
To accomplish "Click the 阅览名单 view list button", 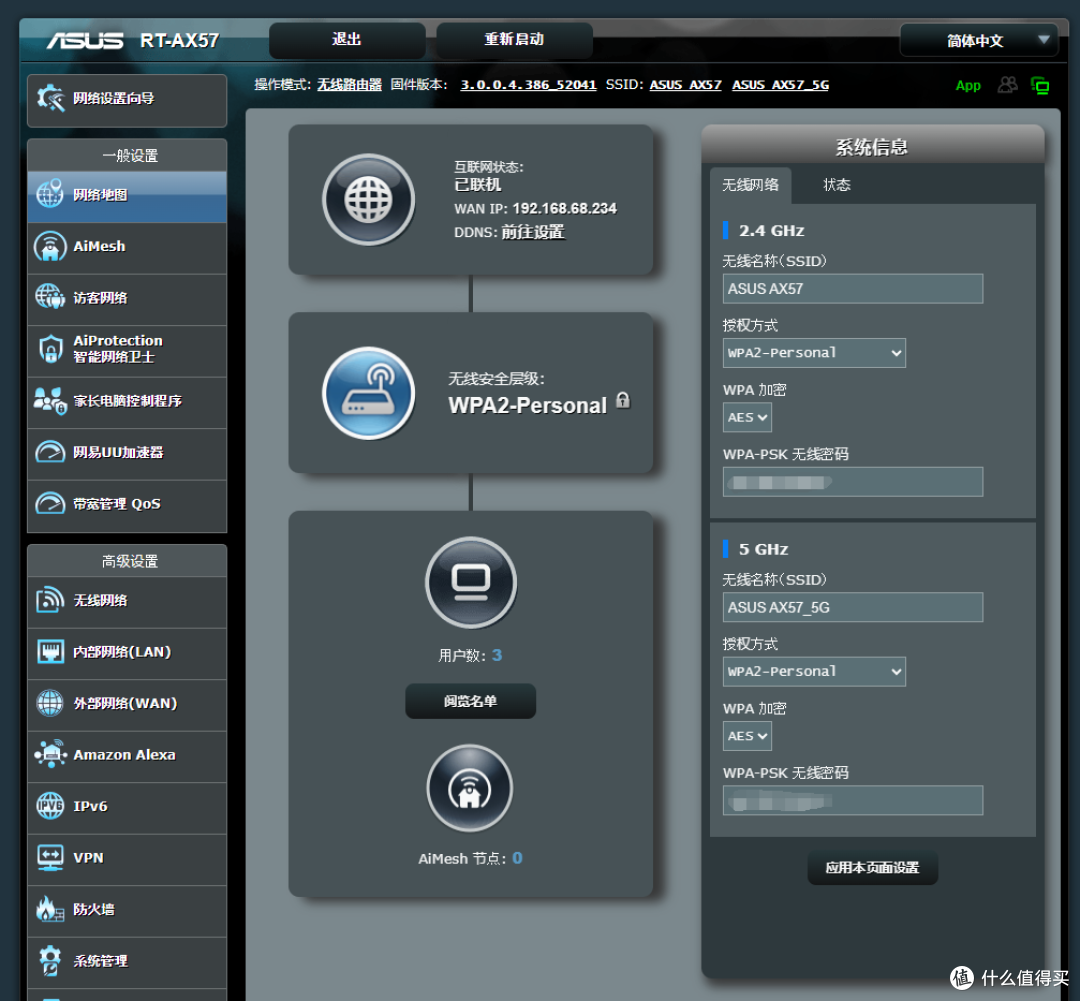I will pos(470,701).
